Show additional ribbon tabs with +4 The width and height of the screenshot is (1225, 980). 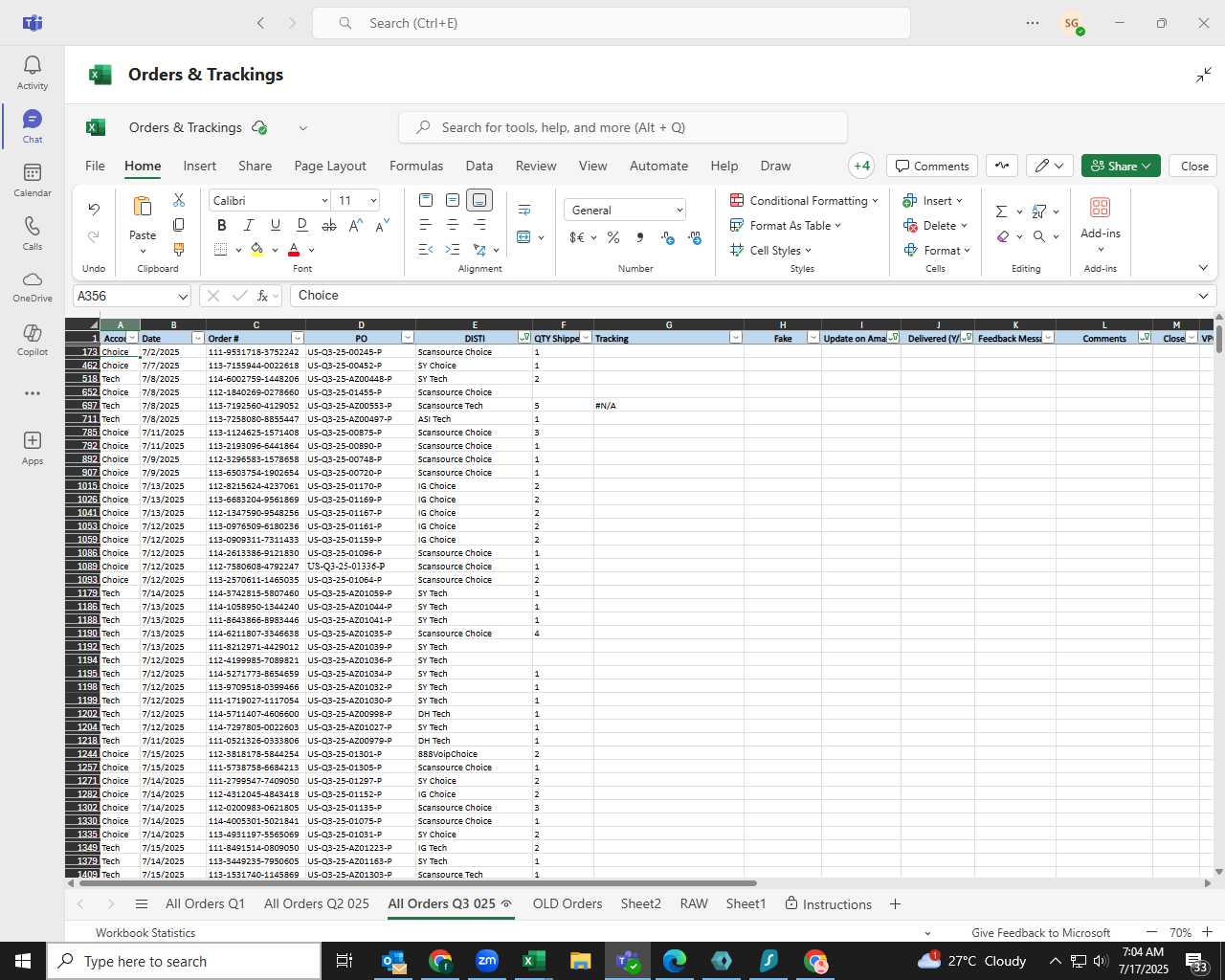[861, 166]
